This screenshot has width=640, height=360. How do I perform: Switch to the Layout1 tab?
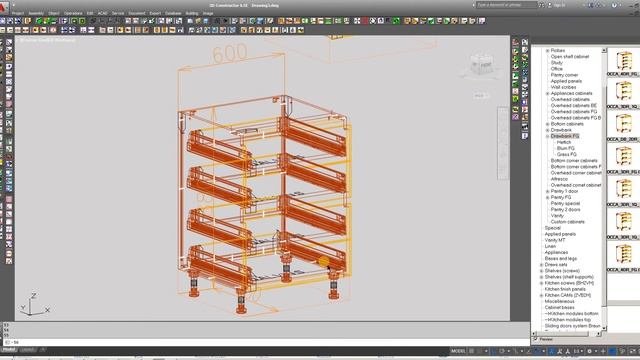pos(28,350)
